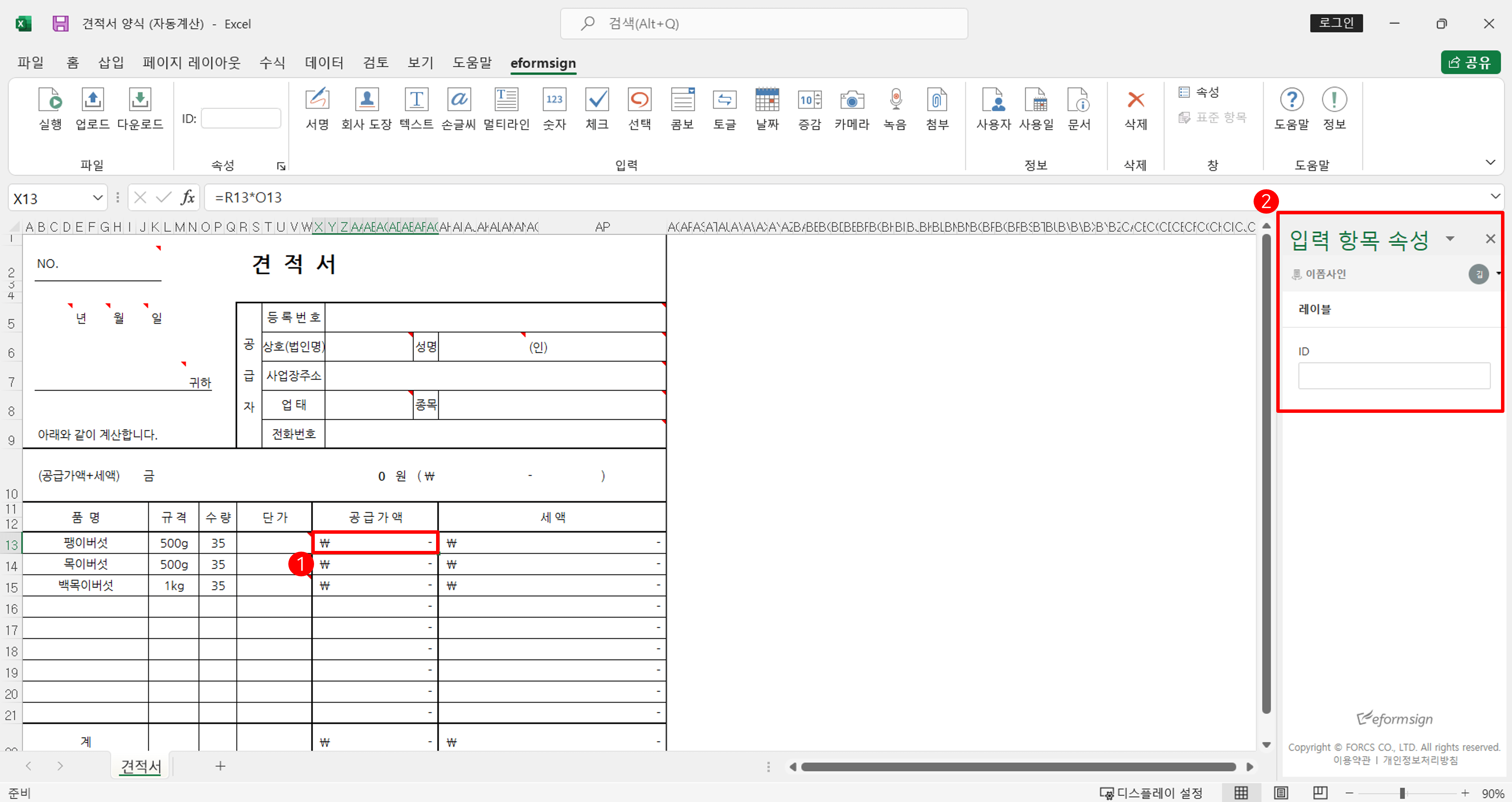Image resolution: width=1512 pixels, height=802 pixels.
Task: Click the Standard Items (표준 항목) button
Action: click(1213, 117)
